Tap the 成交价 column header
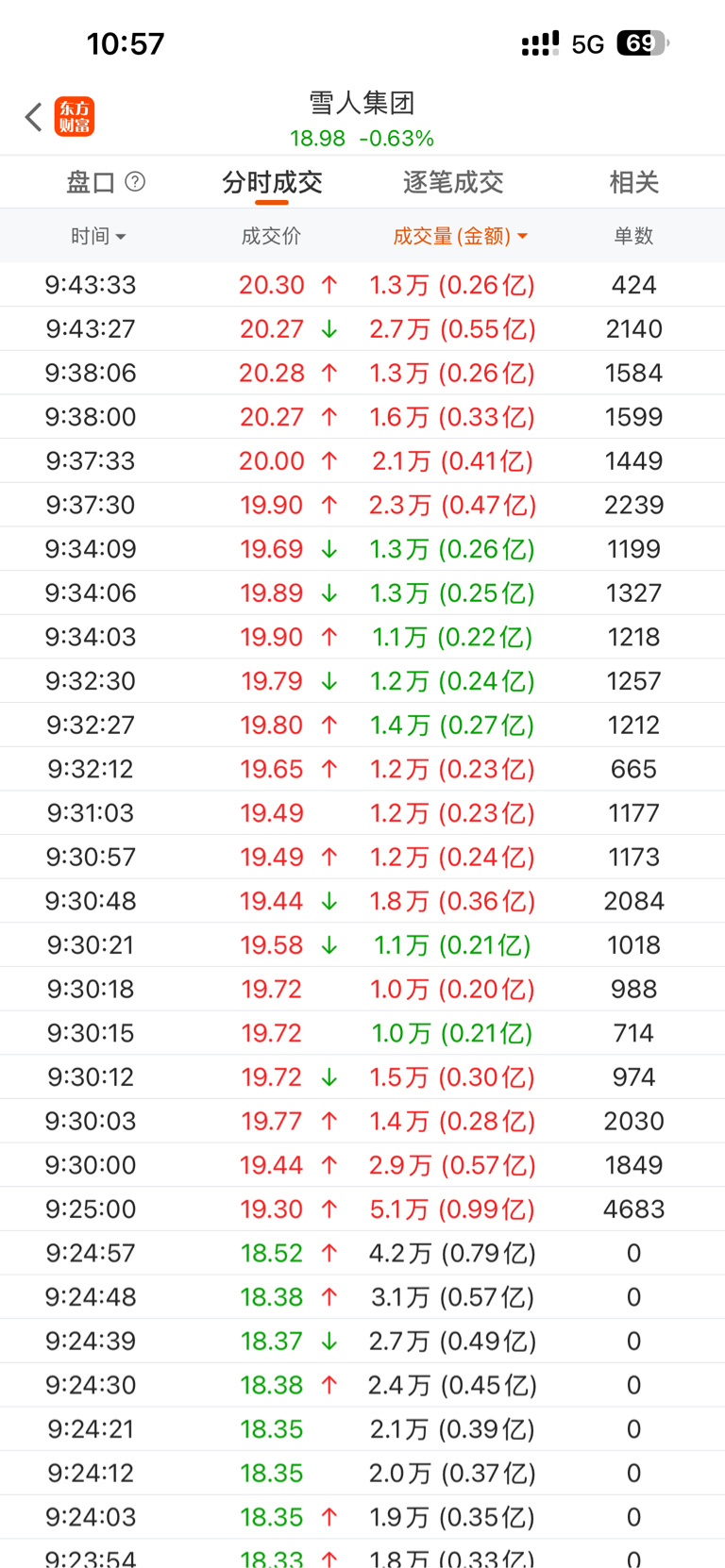The height and width of the screenshot is (1568, 725). coord(271,236)
